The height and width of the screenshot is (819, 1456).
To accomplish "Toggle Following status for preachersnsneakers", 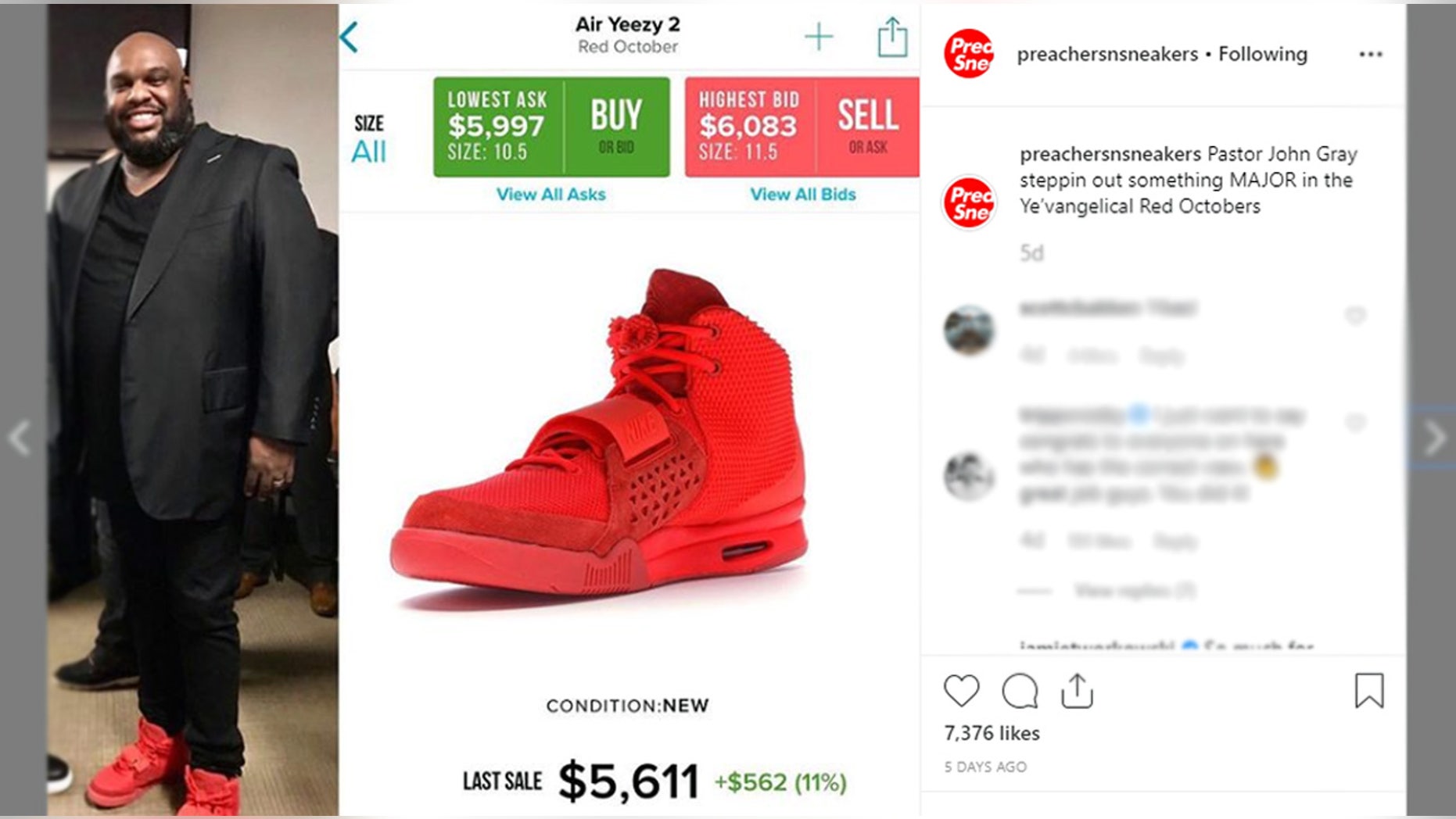I will (x=1262, y=54).
